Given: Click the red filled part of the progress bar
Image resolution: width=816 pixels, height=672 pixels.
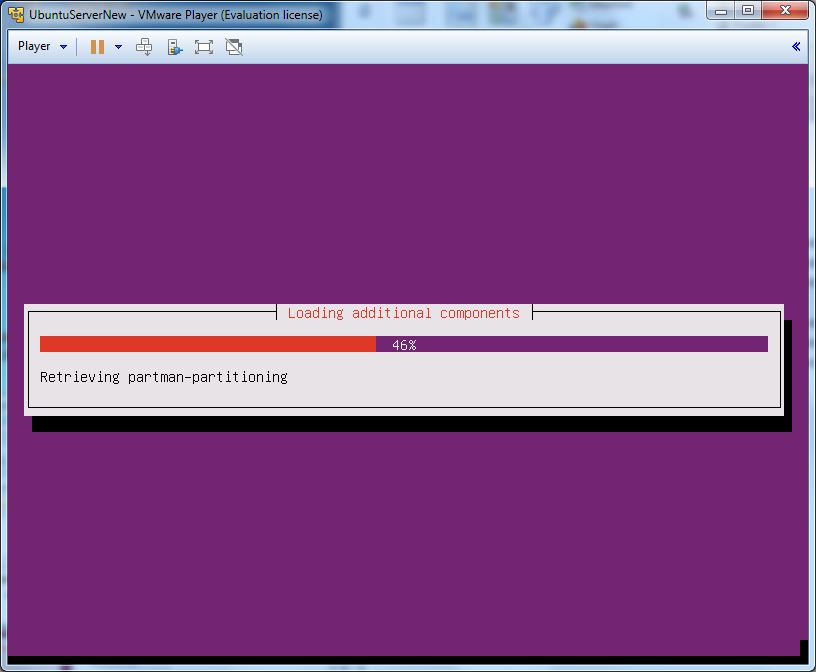Looking at the screenshot, I should pos(207,344).
